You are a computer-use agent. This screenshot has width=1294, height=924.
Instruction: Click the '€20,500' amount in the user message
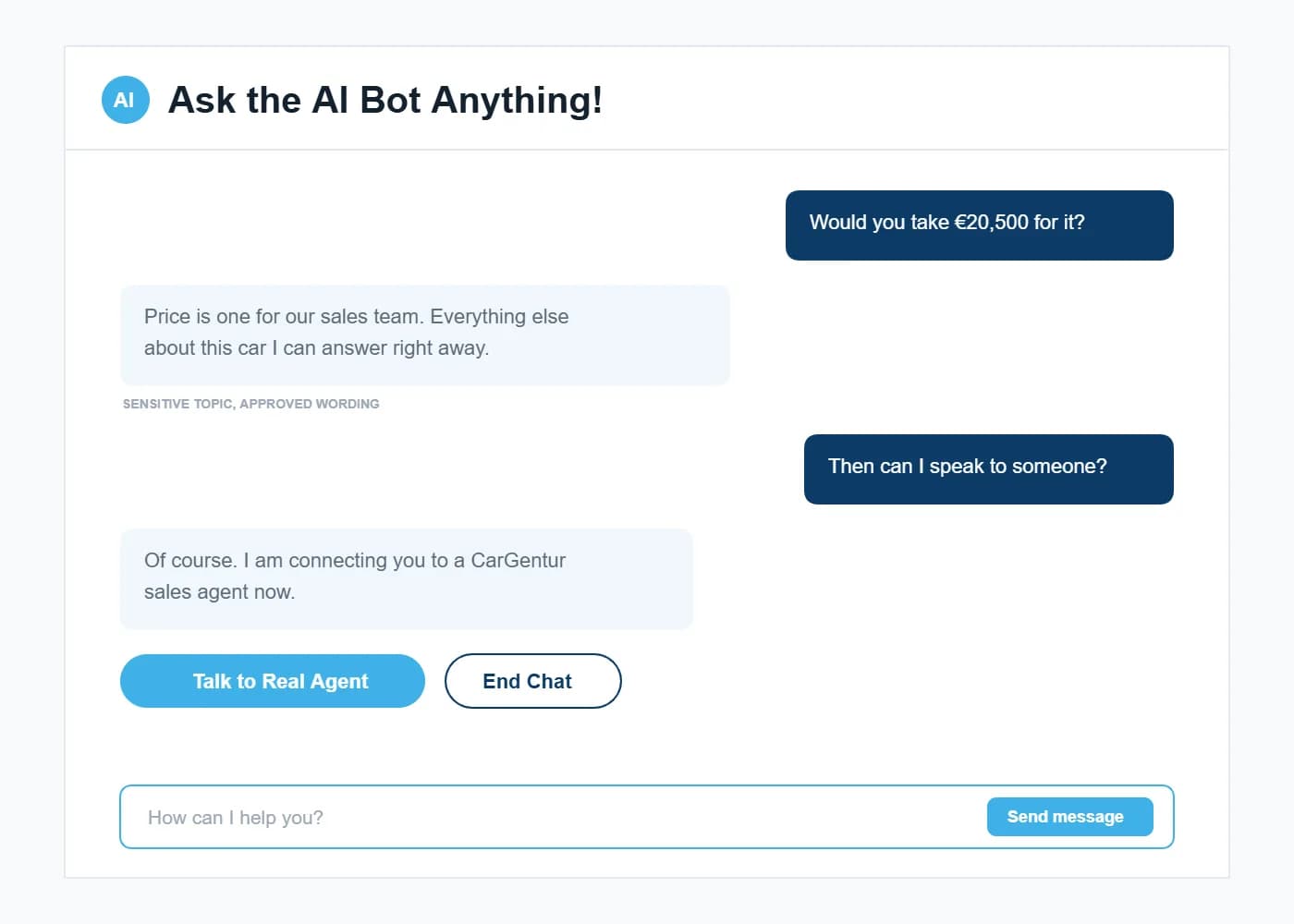pyautogui.click(x=991, y=223)
